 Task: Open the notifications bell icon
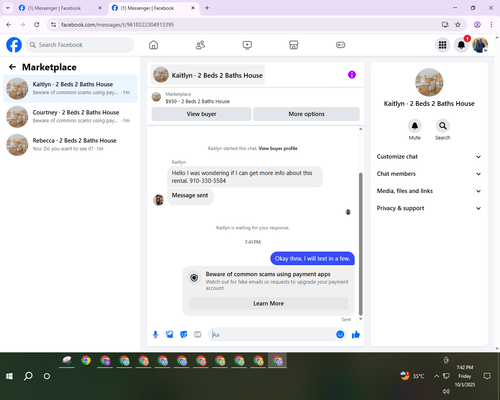pyautogui.click(x=461, y=45)
